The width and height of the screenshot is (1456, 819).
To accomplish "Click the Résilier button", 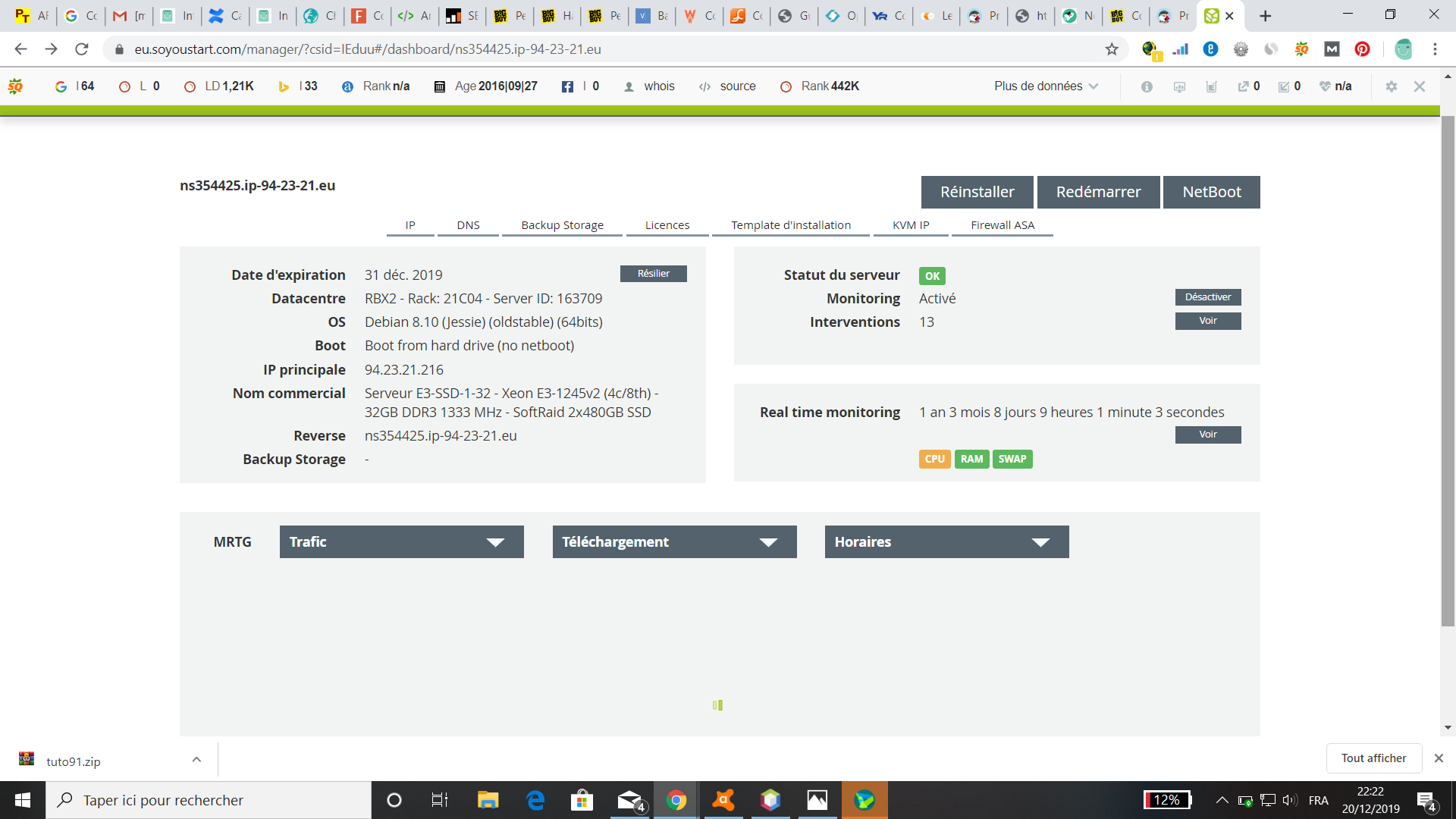I will click(x=653, y=274).
